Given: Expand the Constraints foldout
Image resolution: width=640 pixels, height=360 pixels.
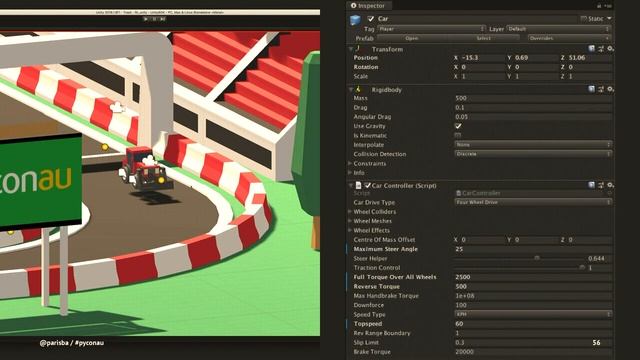Looking at the screenshot, I should tap(350, 163).
